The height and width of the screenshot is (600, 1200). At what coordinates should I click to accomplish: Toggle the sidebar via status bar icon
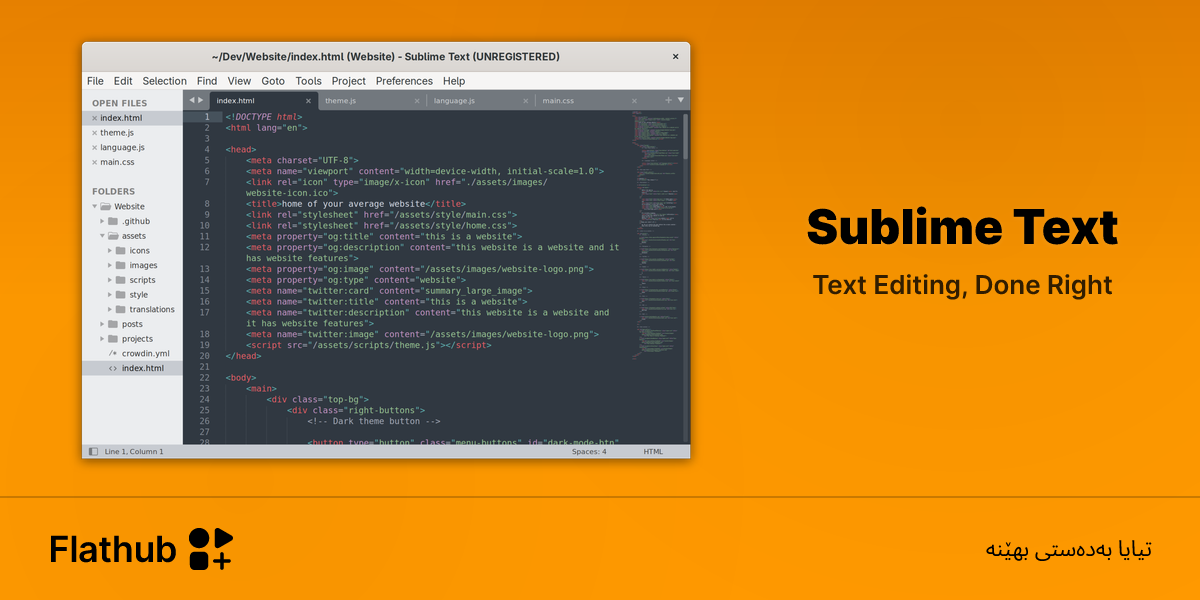click(x=94, y=452)
